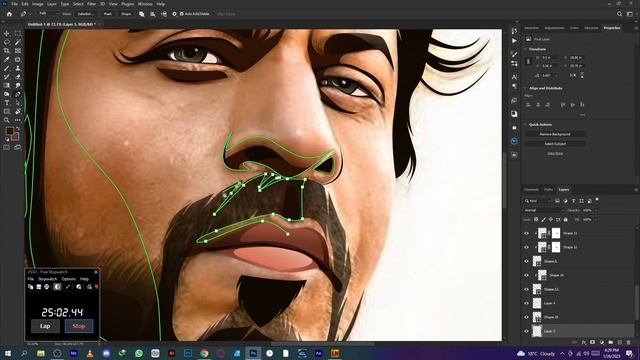This screenshot has width=640, height=360.
Task: Open the Character panel icon
Action: [514, 77]
